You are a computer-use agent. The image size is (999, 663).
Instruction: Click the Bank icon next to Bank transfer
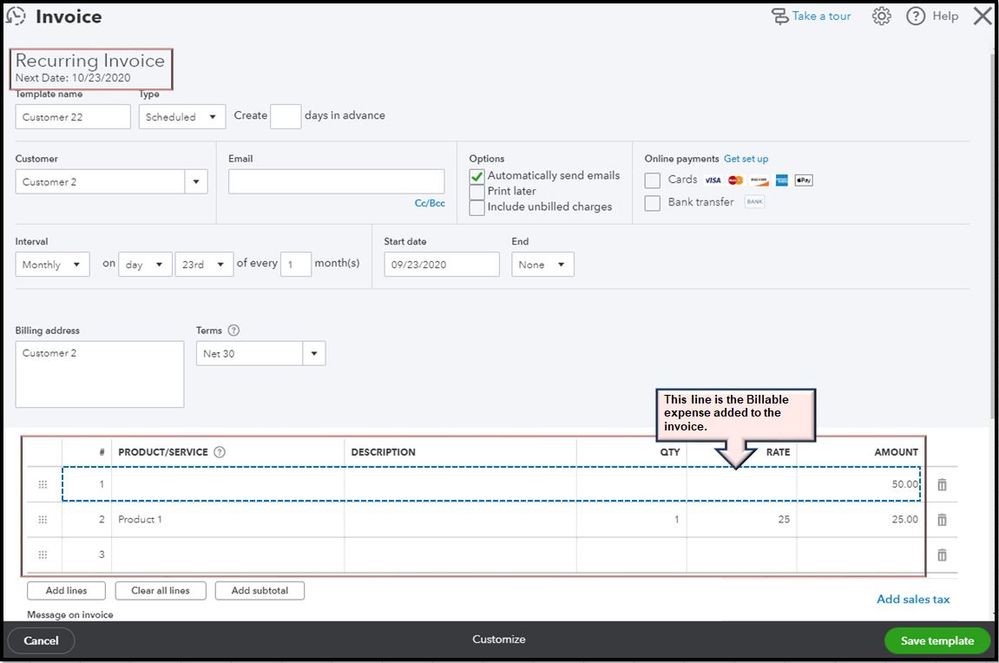point(754,202)
